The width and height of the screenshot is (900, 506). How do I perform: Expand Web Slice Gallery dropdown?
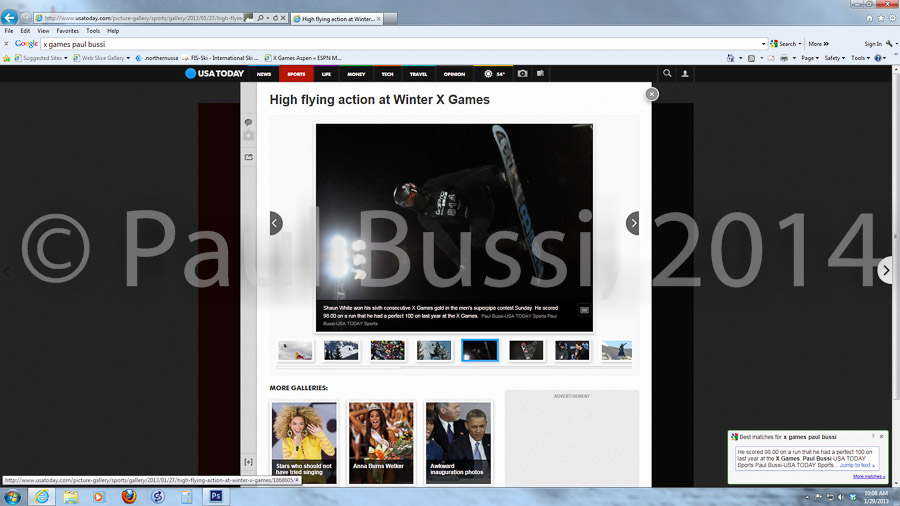coord(128,58)
